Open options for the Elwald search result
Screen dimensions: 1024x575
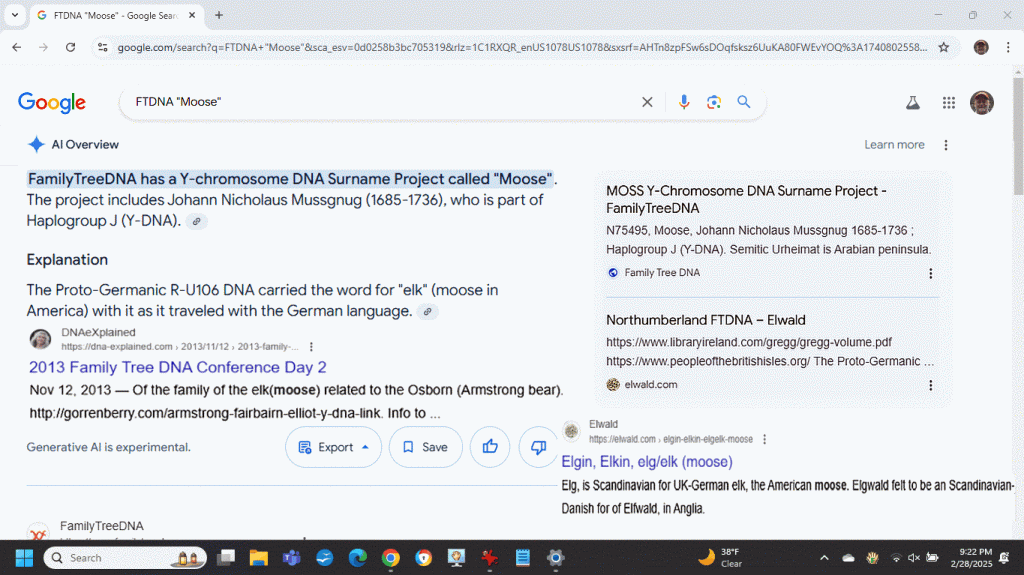[x=765, y=440]
